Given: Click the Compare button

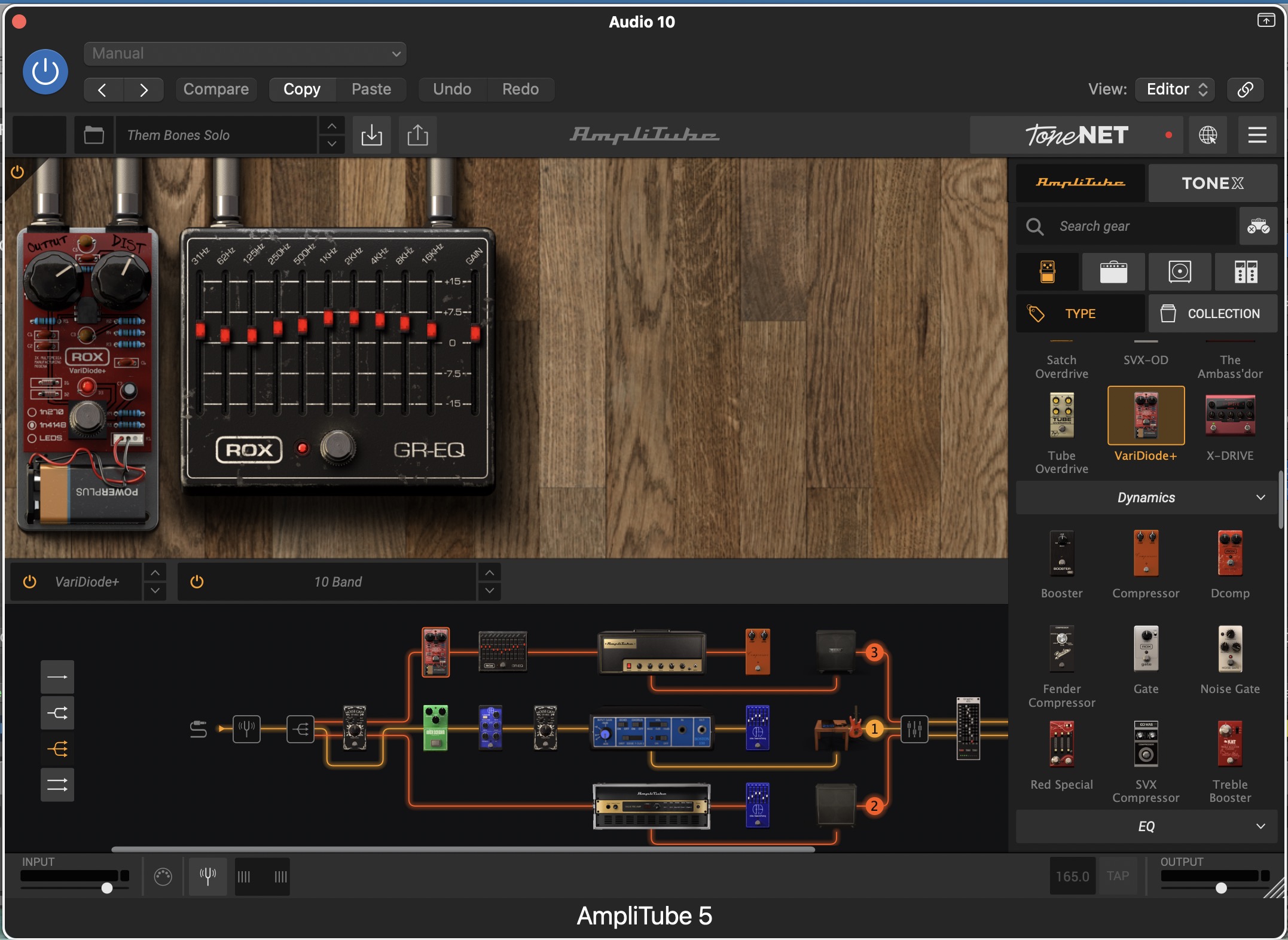Looking at the screenshot, I should (x=216, y=89).
